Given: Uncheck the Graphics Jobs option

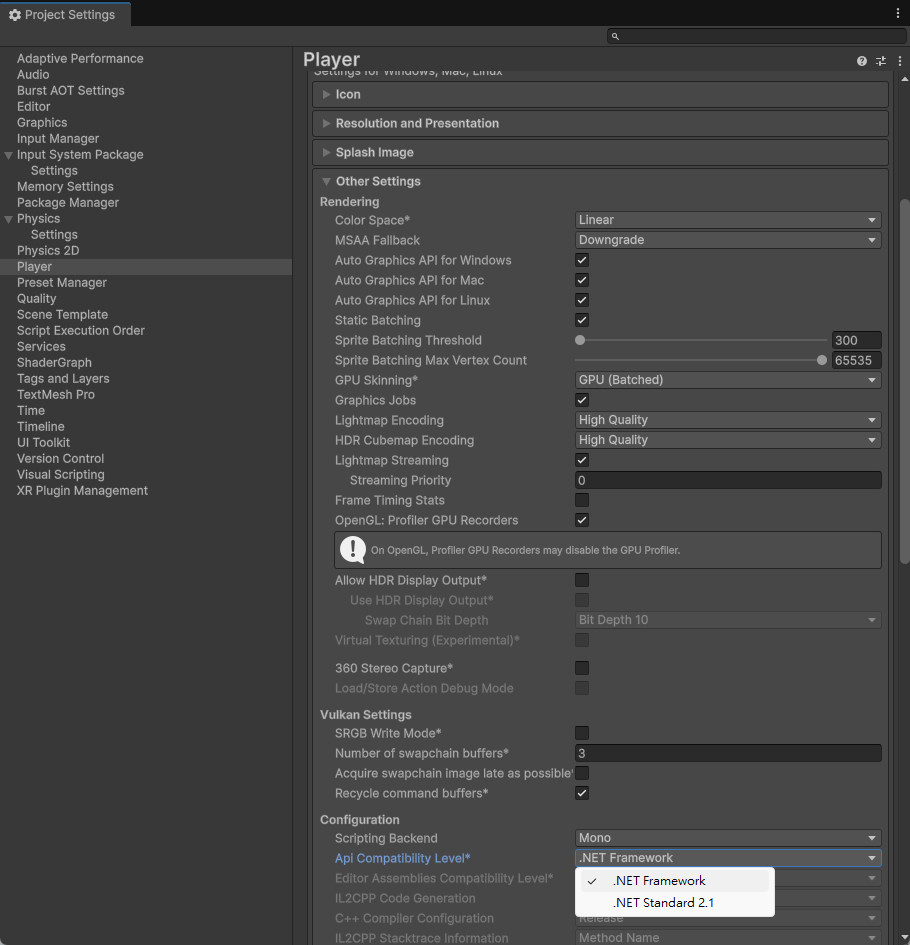Looking at the screenshot, I should click(582, 400).
